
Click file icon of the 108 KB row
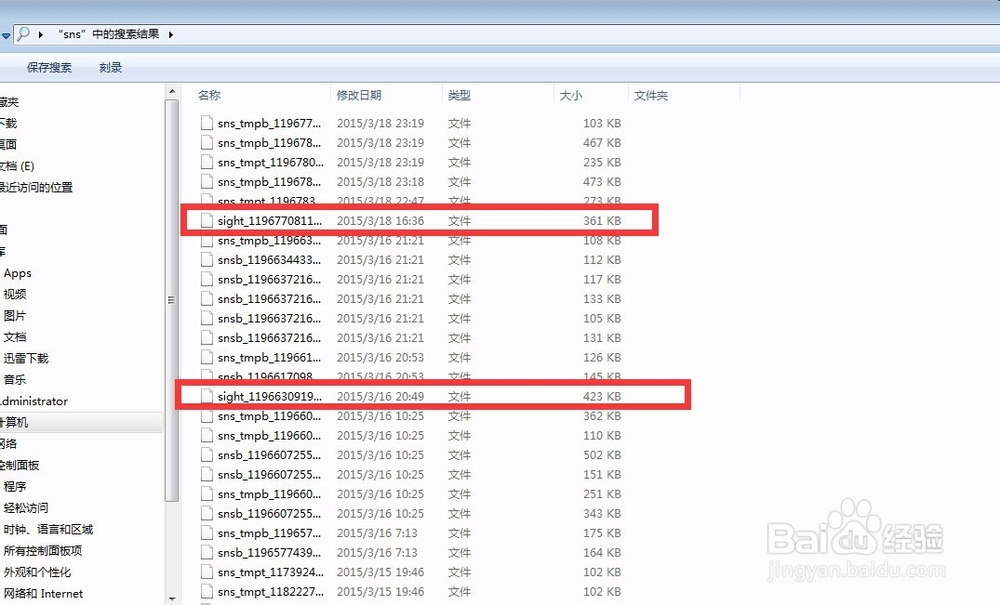point(207,241)
